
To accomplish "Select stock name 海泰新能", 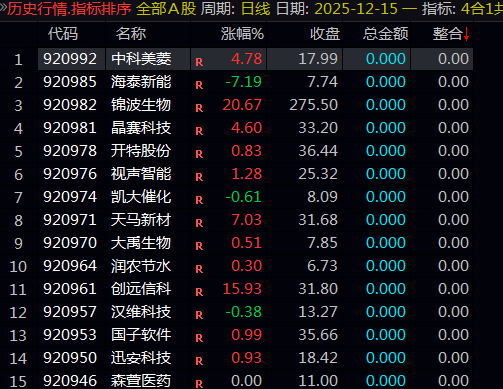I will pyautogui.click(x=141, y=82).
